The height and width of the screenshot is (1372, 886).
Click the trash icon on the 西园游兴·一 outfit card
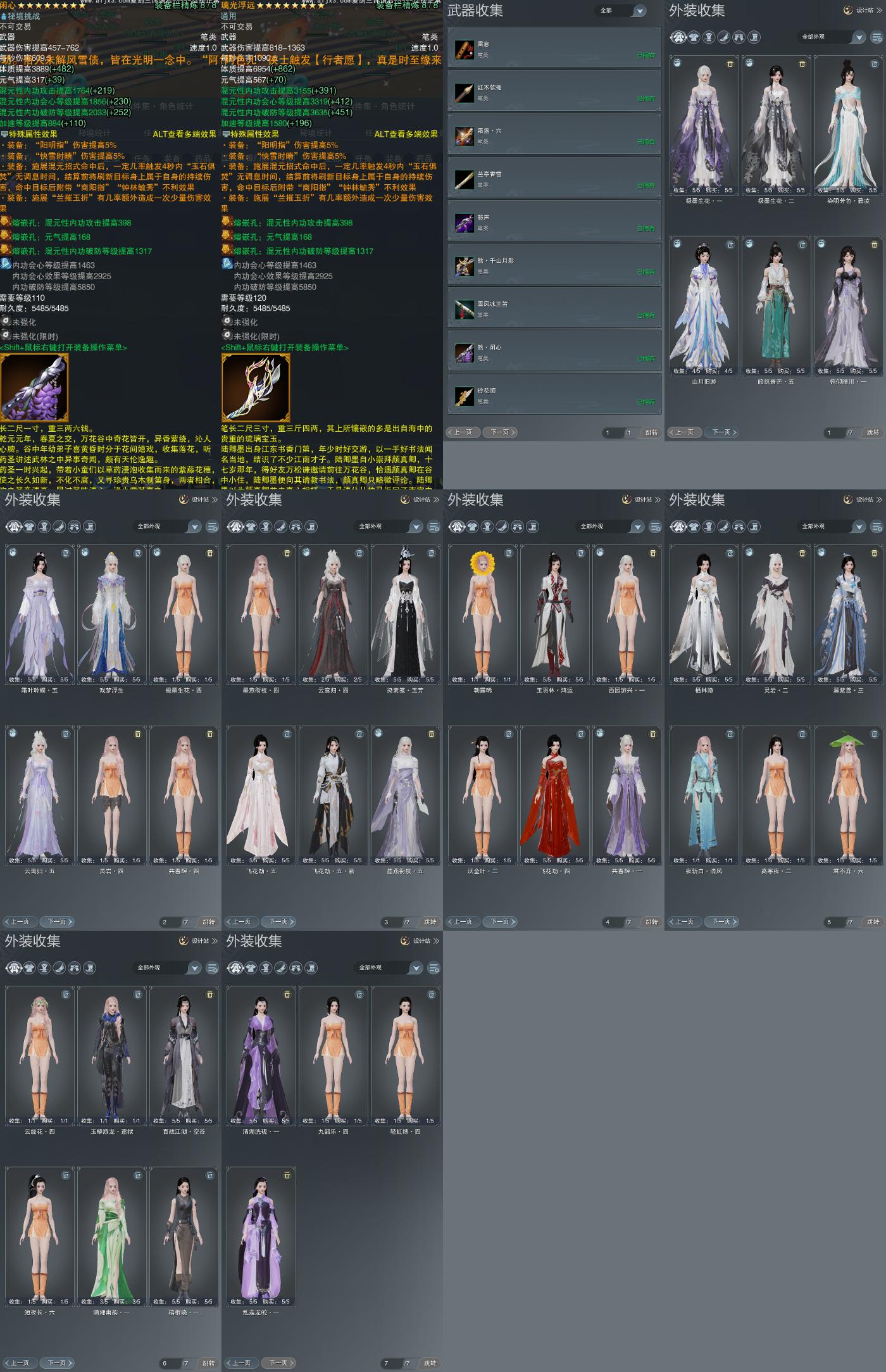coord(653,553)
